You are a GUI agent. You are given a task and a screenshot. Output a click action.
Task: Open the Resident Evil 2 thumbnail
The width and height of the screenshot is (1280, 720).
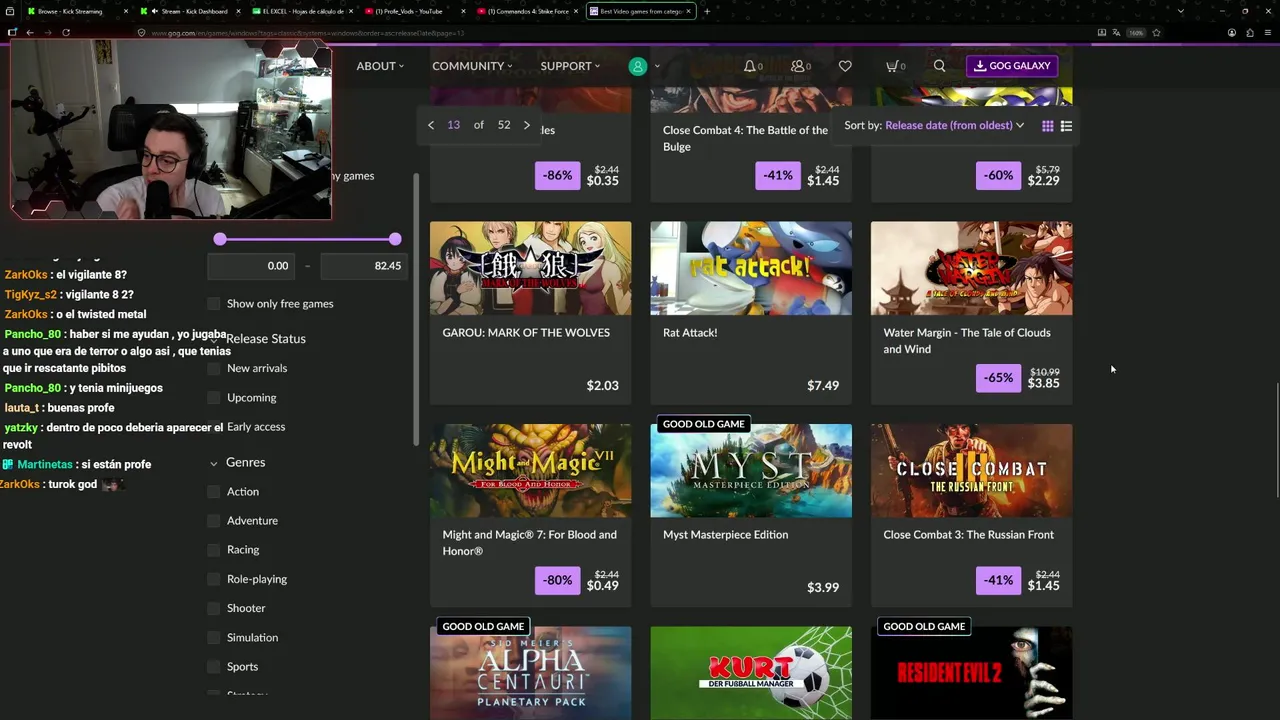971,673
